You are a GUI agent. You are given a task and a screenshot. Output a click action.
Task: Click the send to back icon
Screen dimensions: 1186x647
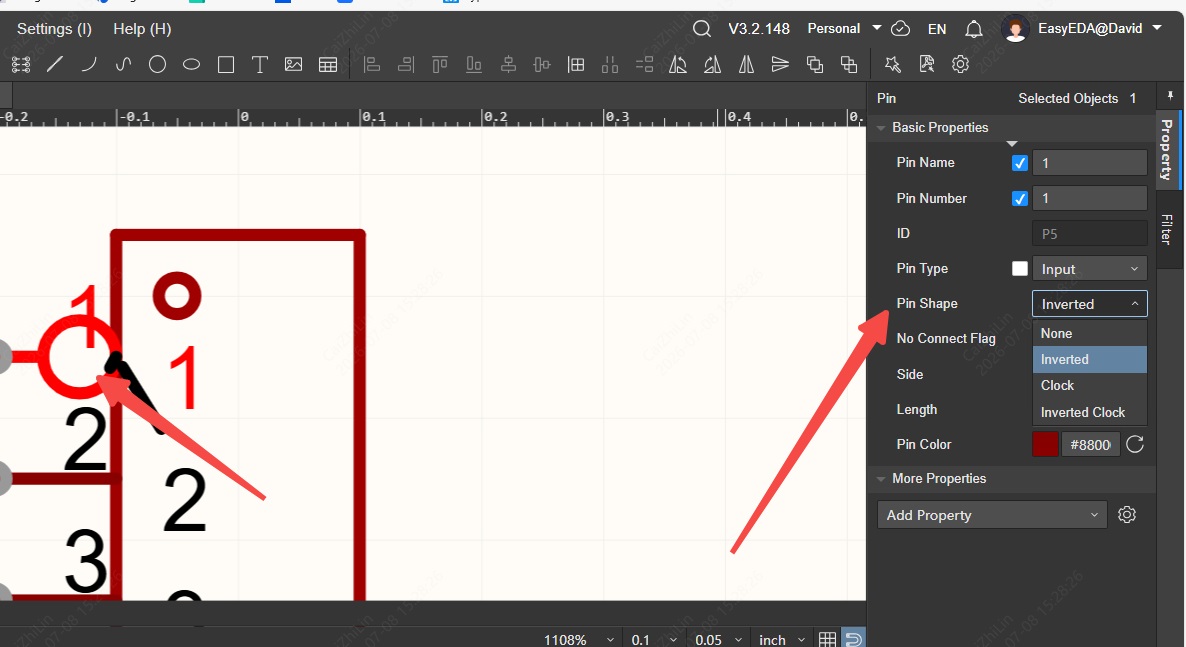click(x=849, y=65)
